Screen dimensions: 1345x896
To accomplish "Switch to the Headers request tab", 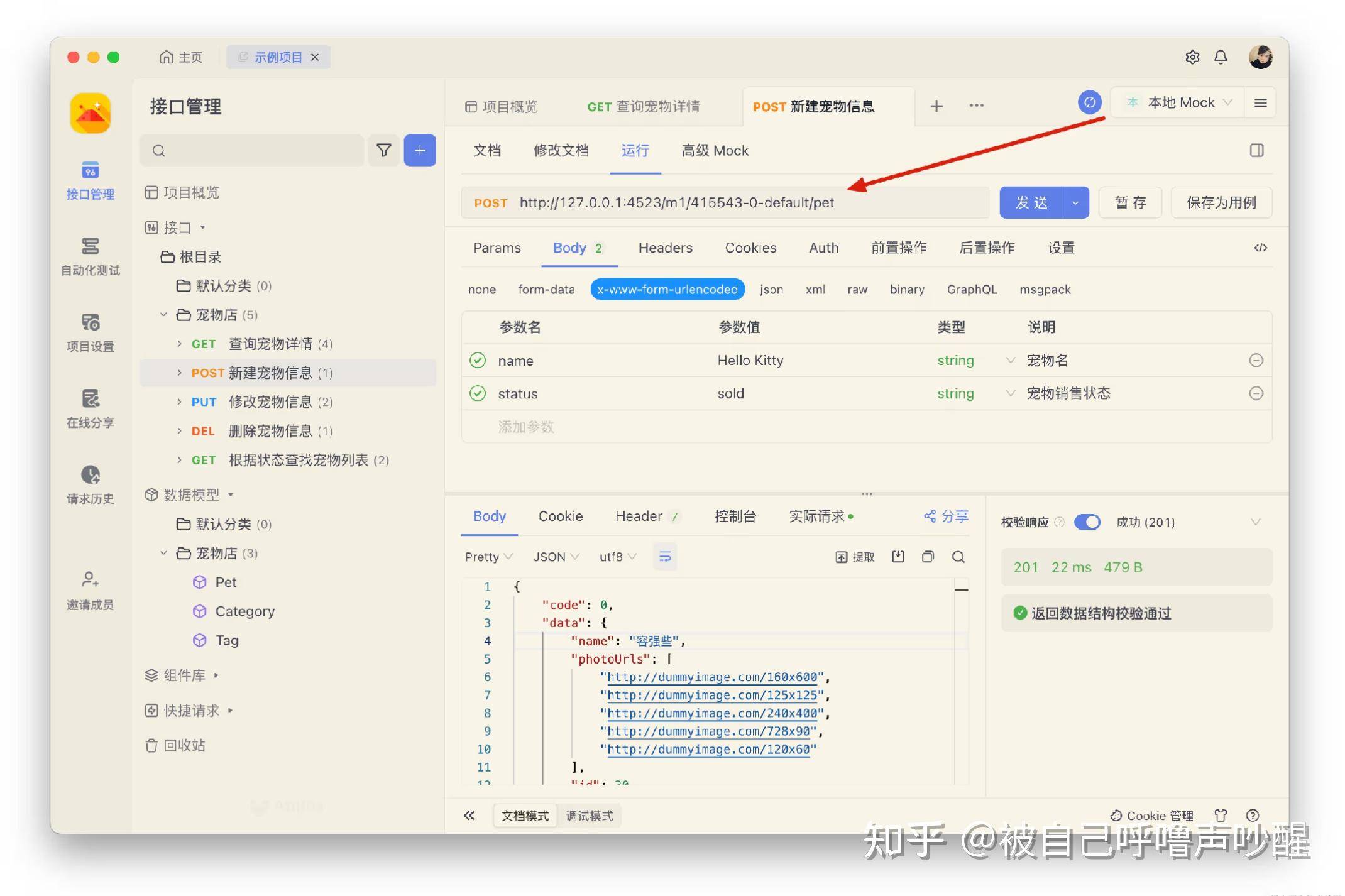I will tap(665, 248).
